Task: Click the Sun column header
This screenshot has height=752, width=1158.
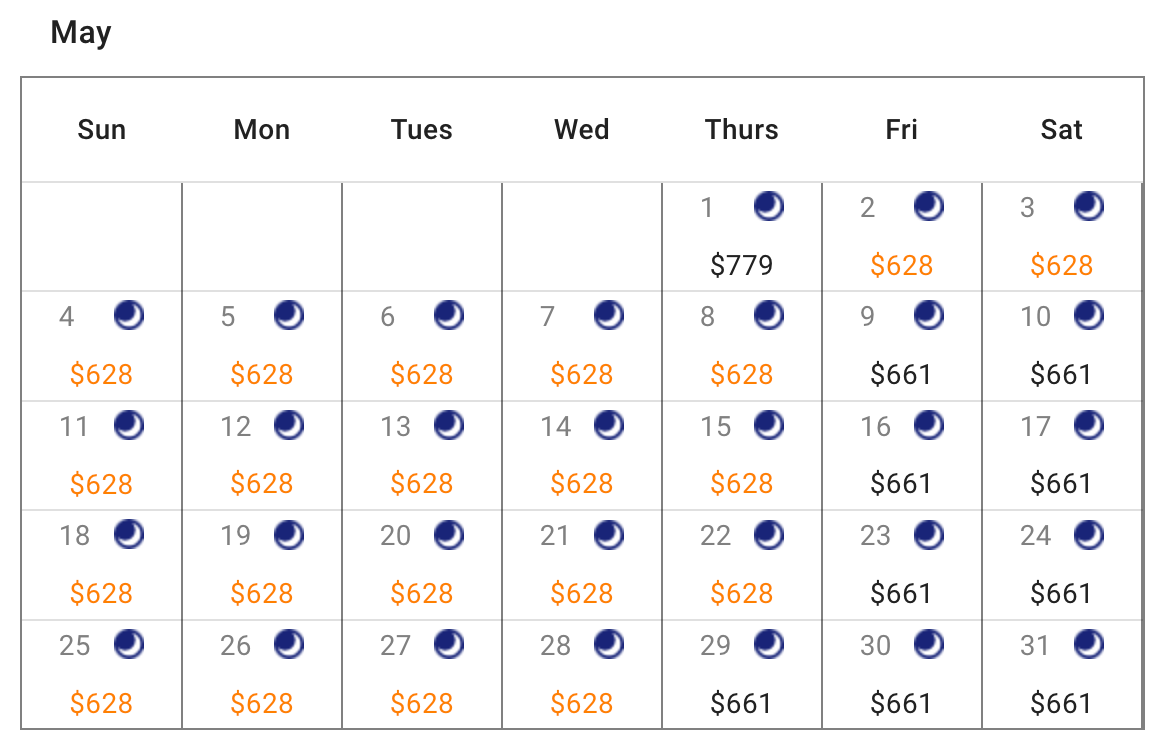Action: [102, 129]
